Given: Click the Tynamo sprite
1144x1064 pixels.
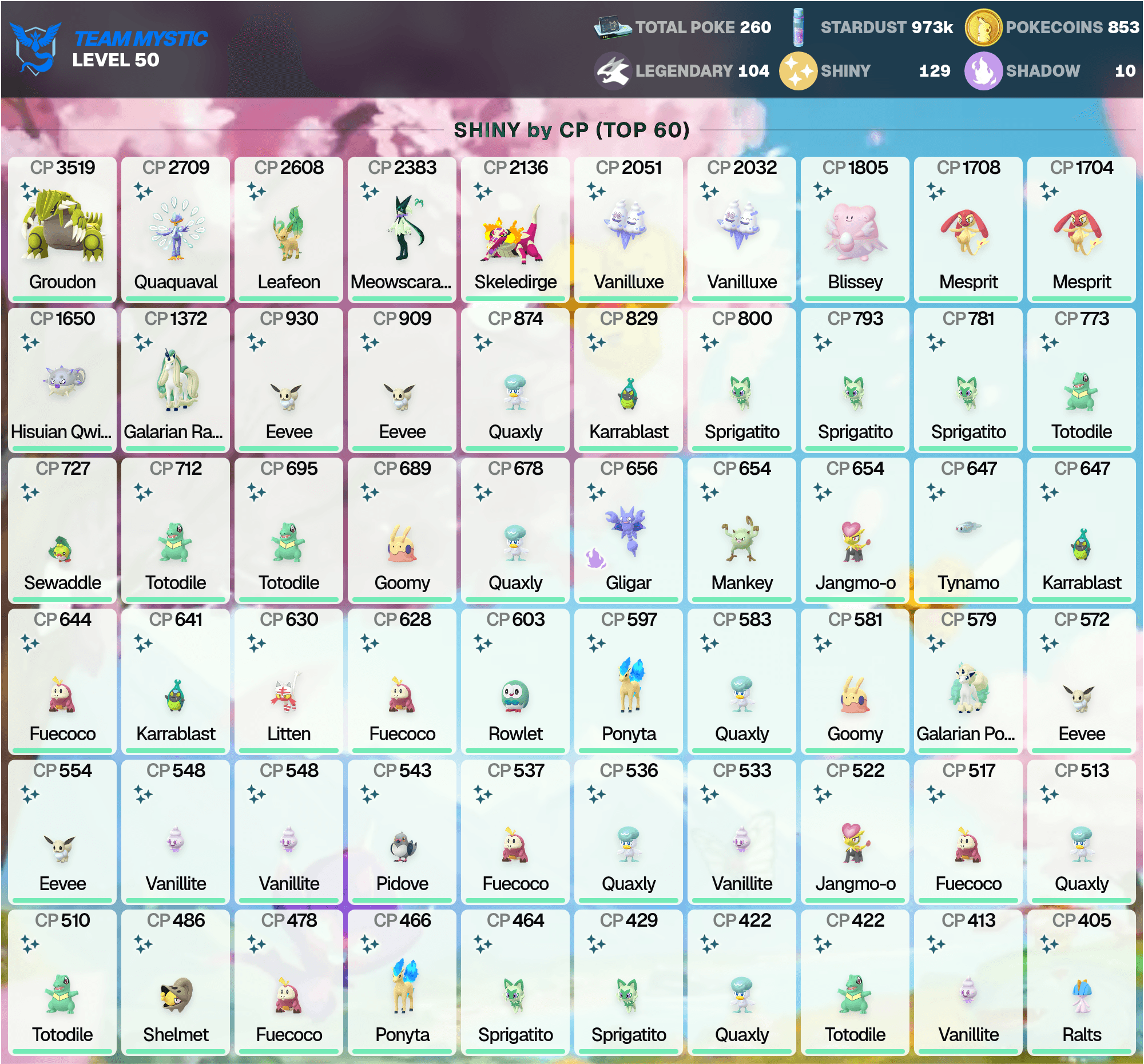Looking at the screenshot, I should coord(968,526).
